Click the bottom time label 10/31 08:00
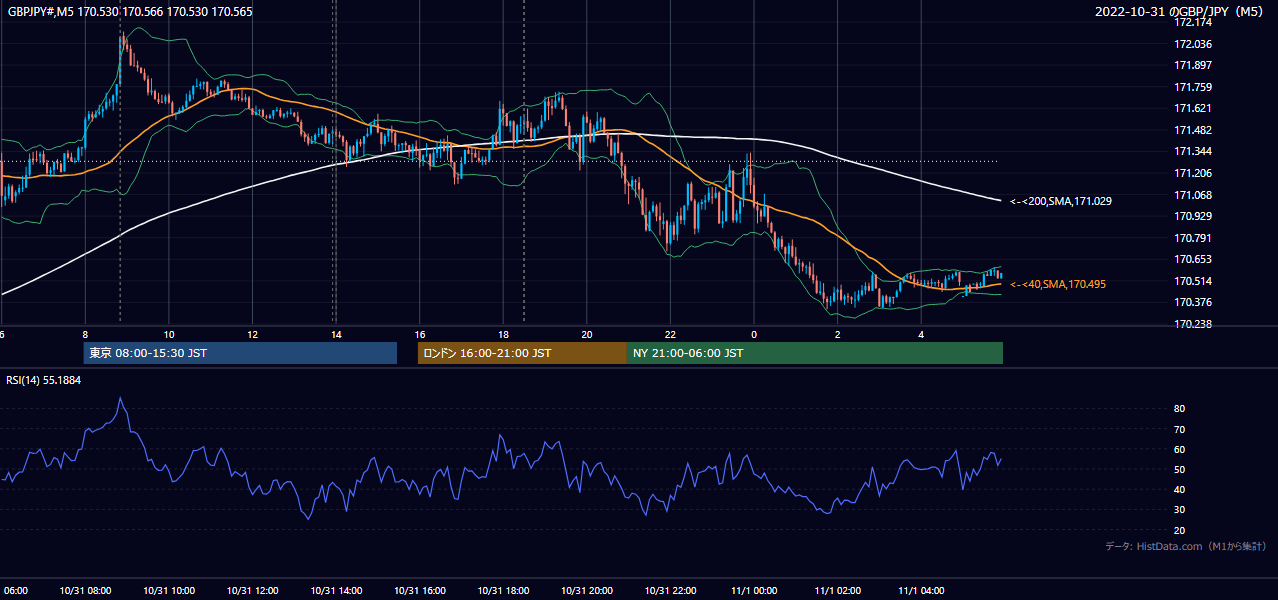 click(x=85, y=590)
